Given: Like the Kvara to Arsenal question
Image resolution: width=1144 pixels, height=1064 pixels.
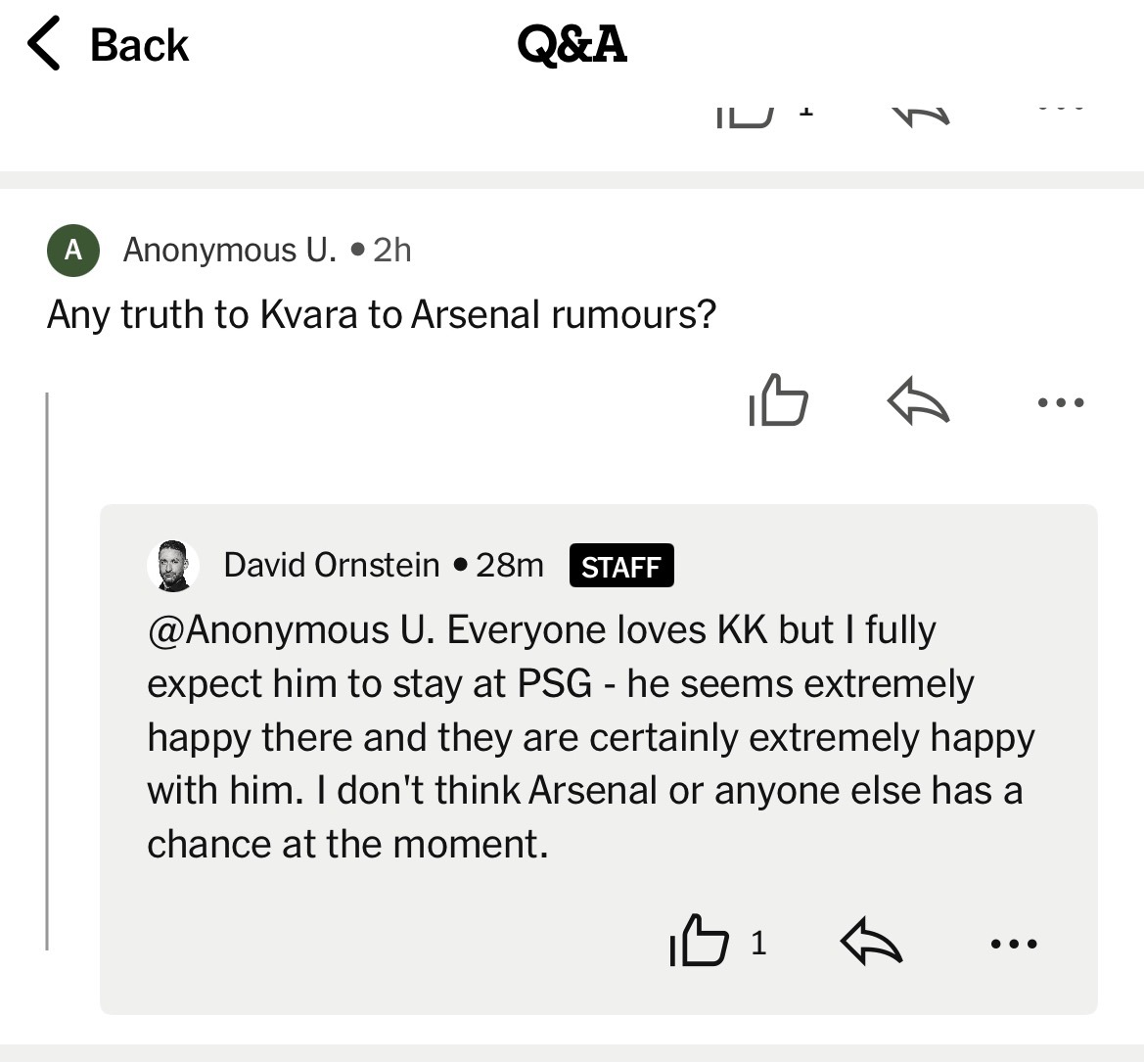Looking at the screenshot, I should (779, 401).
